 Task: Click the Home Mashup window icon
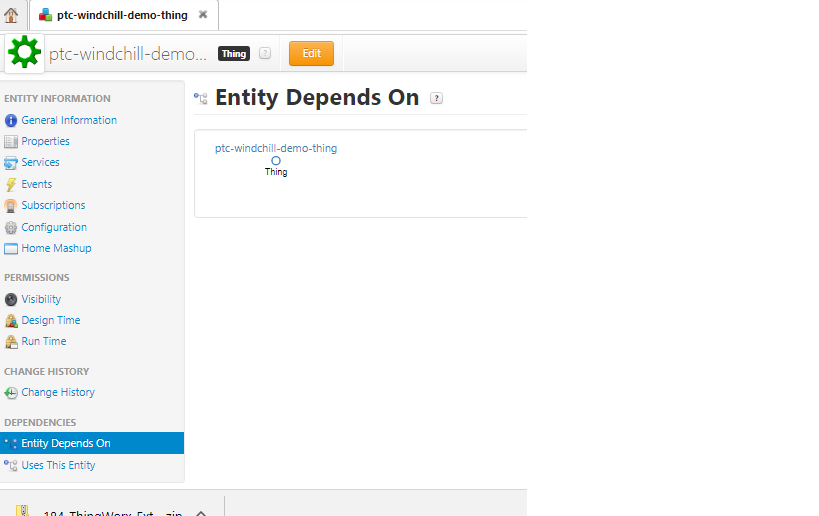(x=10, y=249)
